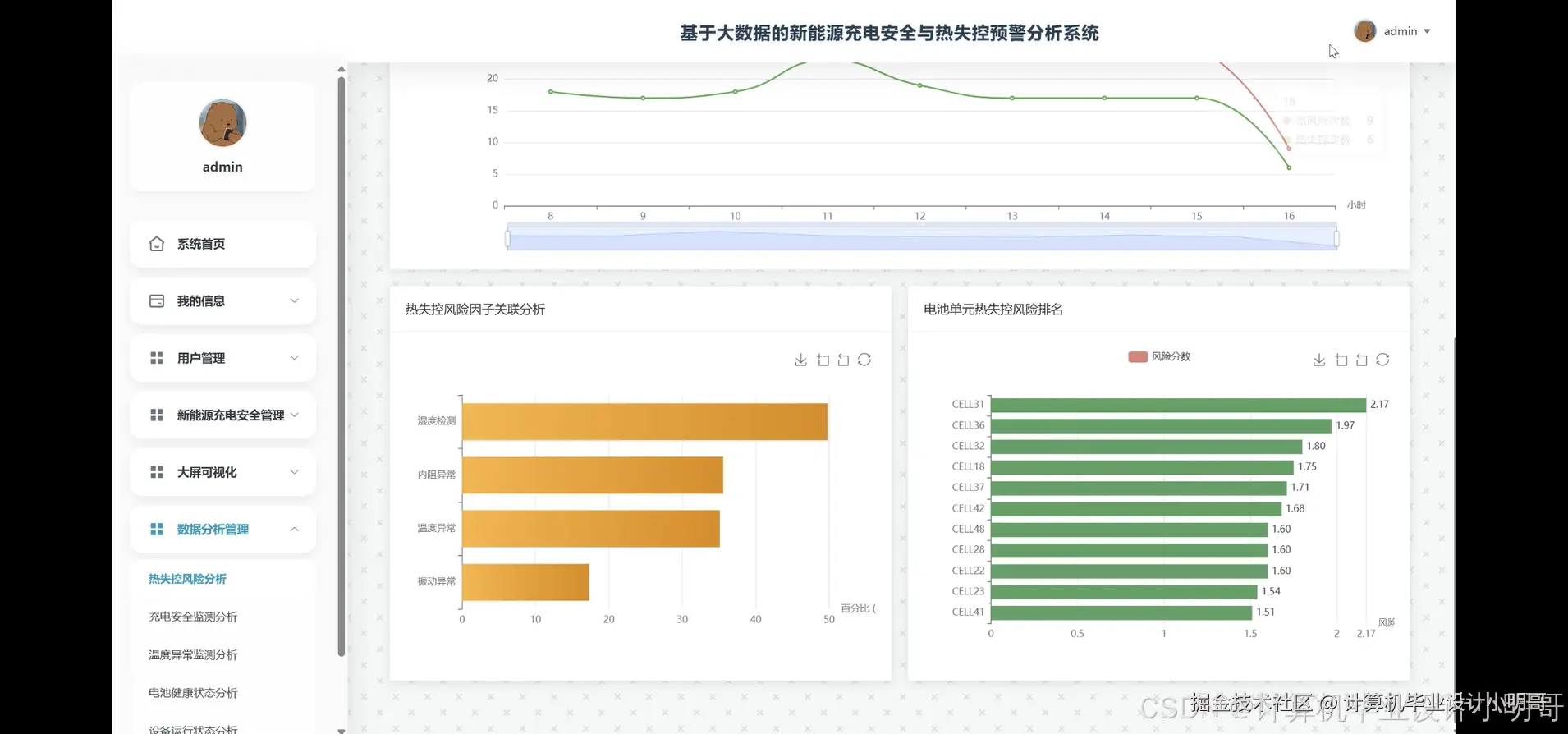Reset zoom on the risk factor correlation chart
The height and width of the screenshot is (734, 1568).
coord(843,360)
